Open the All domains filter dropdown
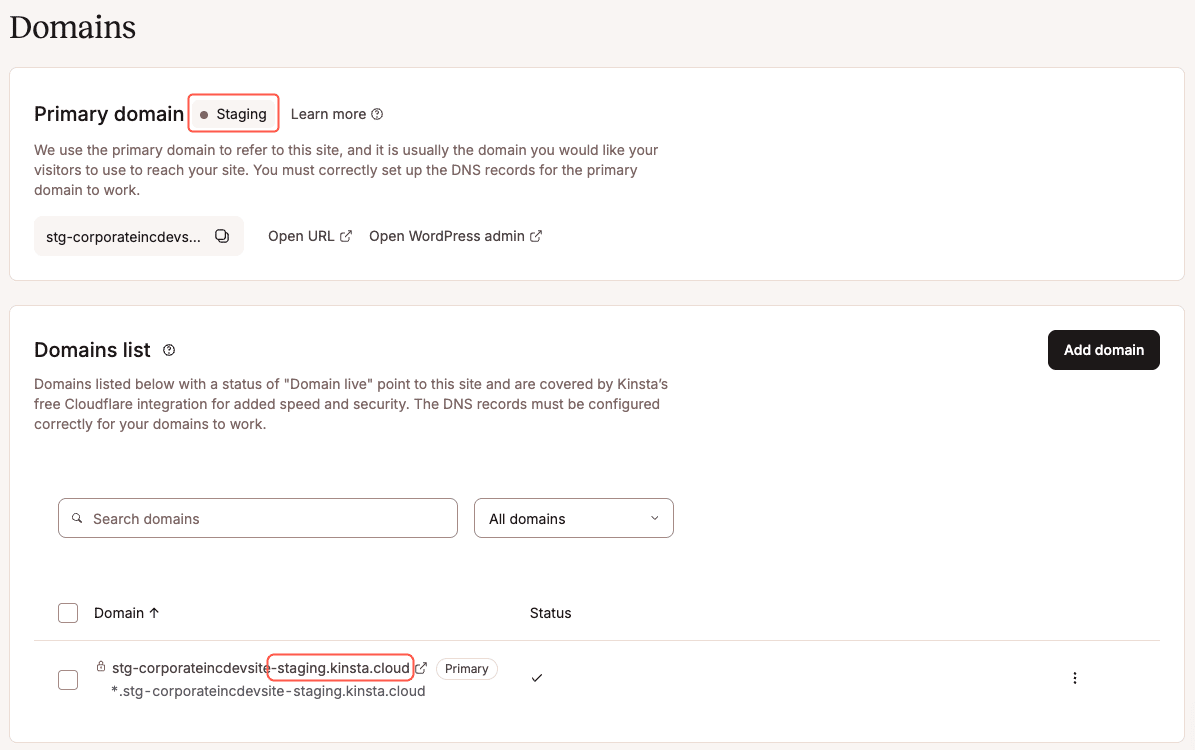Viewport: 1195px width, 750px height. [x=573, y=518]
